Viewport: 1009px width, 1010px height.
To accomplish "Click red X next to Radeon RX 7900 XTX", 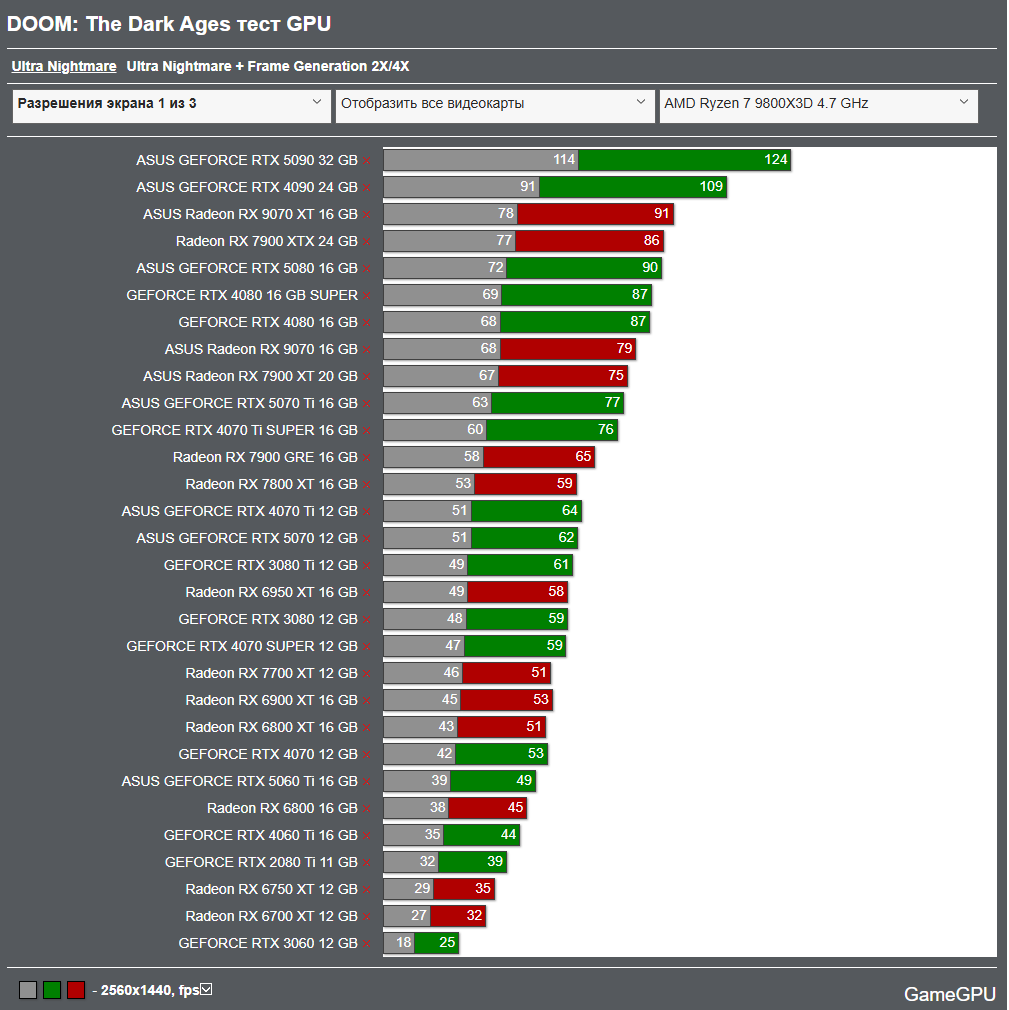I will coord(367,242).
